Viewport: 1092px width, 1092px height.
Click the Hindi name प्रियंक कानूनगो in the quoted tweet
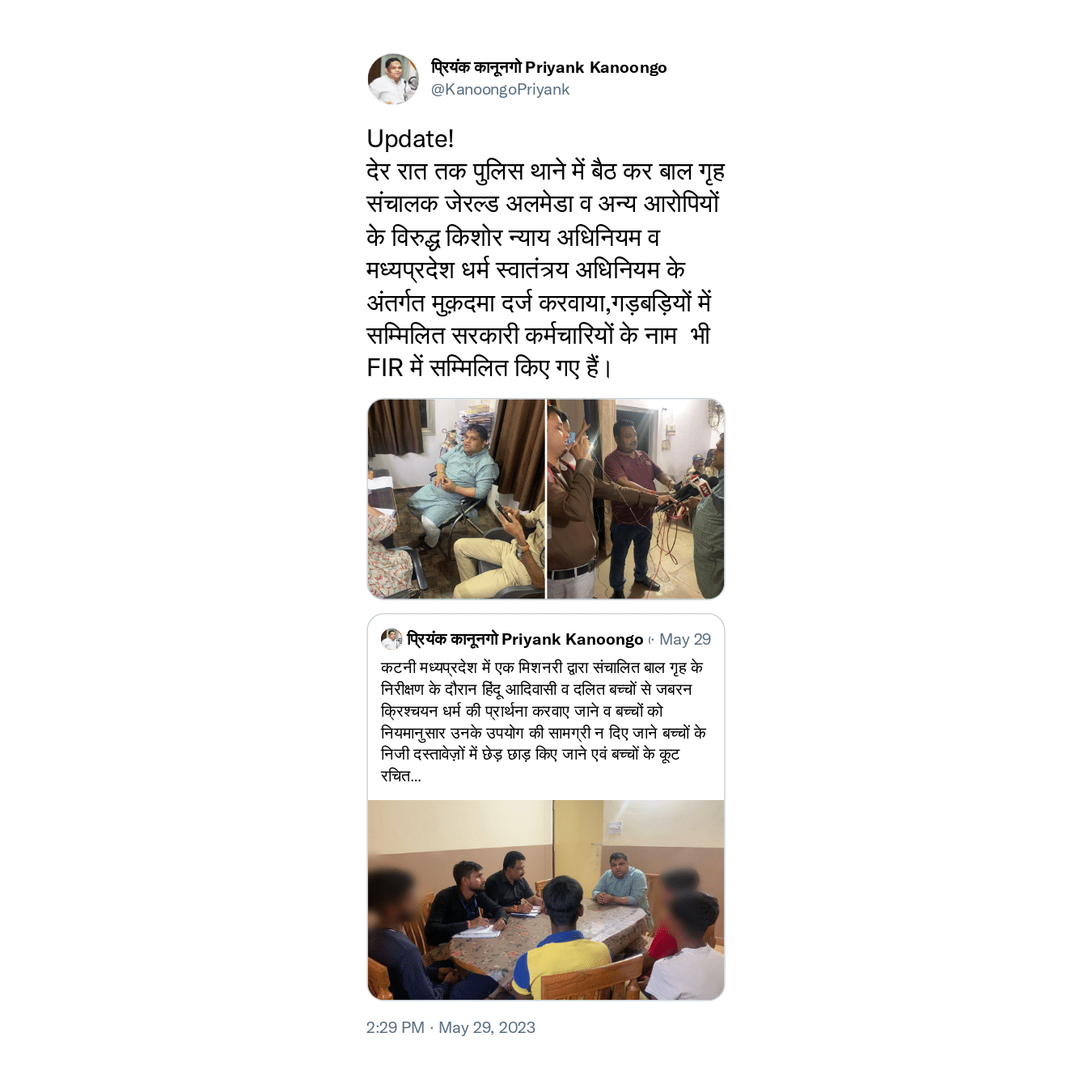(452, 639)
